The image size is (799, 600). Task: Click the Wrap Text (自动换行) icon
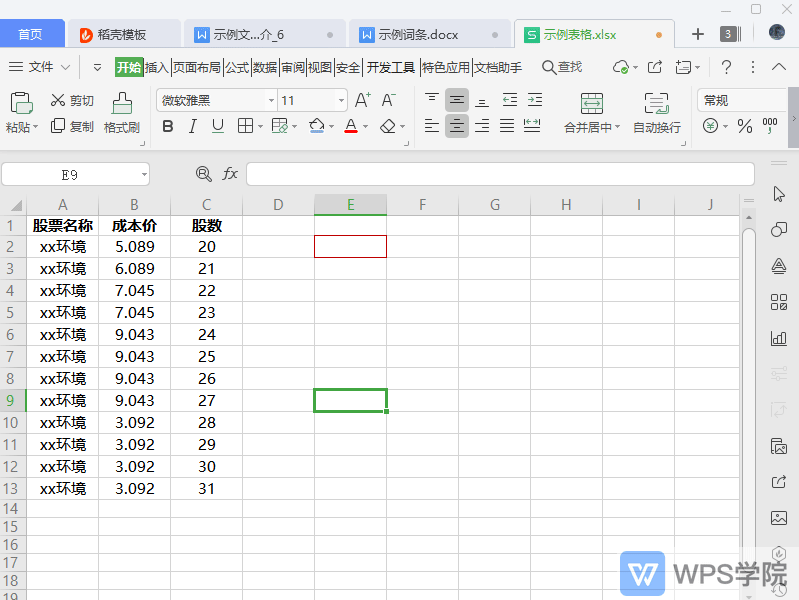(x=656, y=103)
